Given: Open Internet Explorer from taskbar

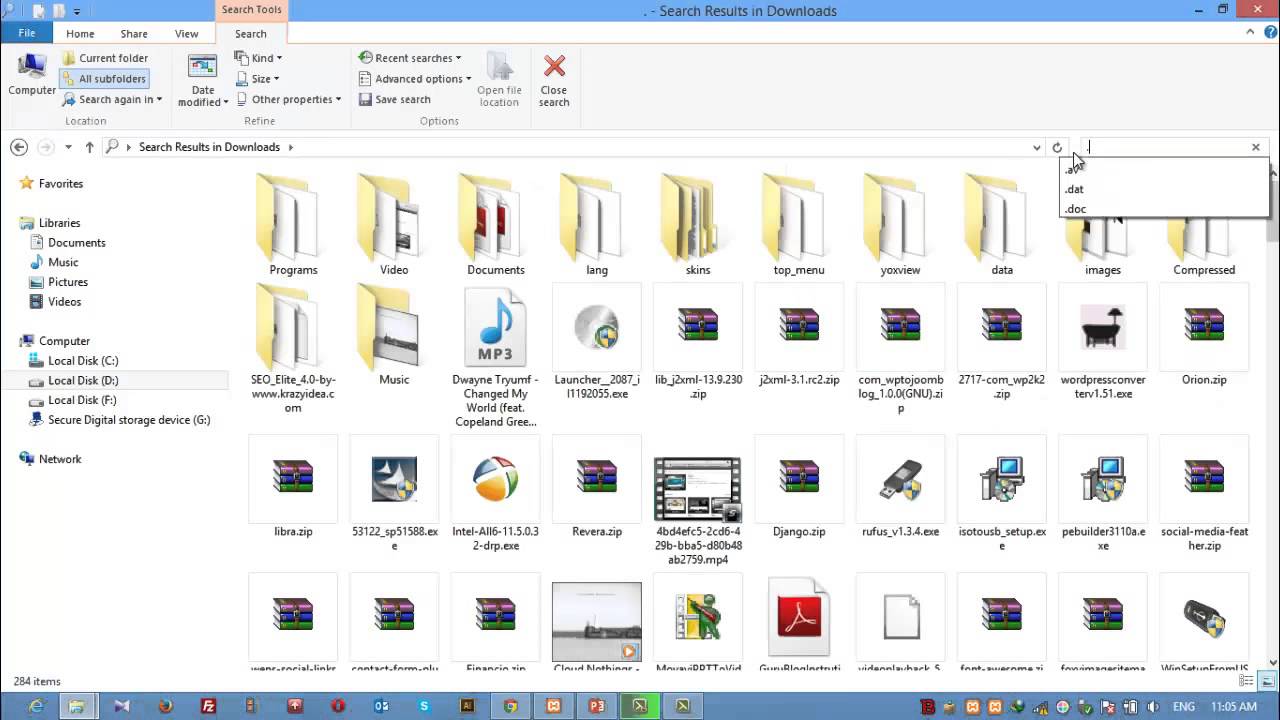Looking at the screenshot, I should tap(35, 706).
